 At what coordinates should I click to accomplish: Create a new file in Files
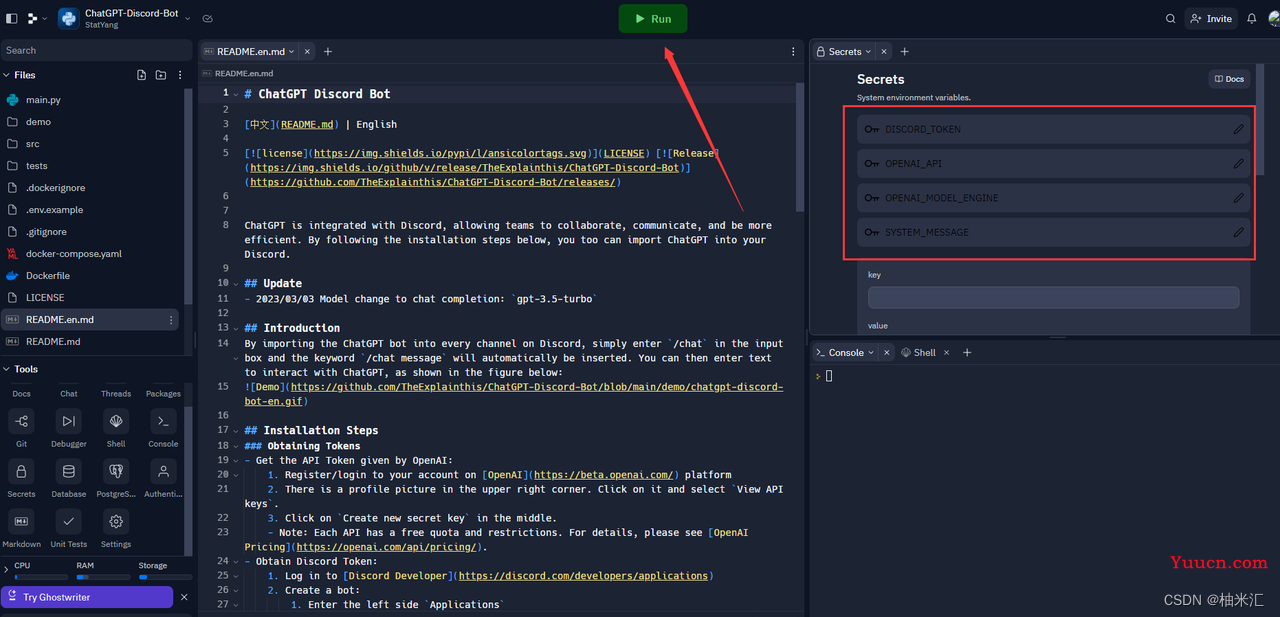click(x=142, y=75)
